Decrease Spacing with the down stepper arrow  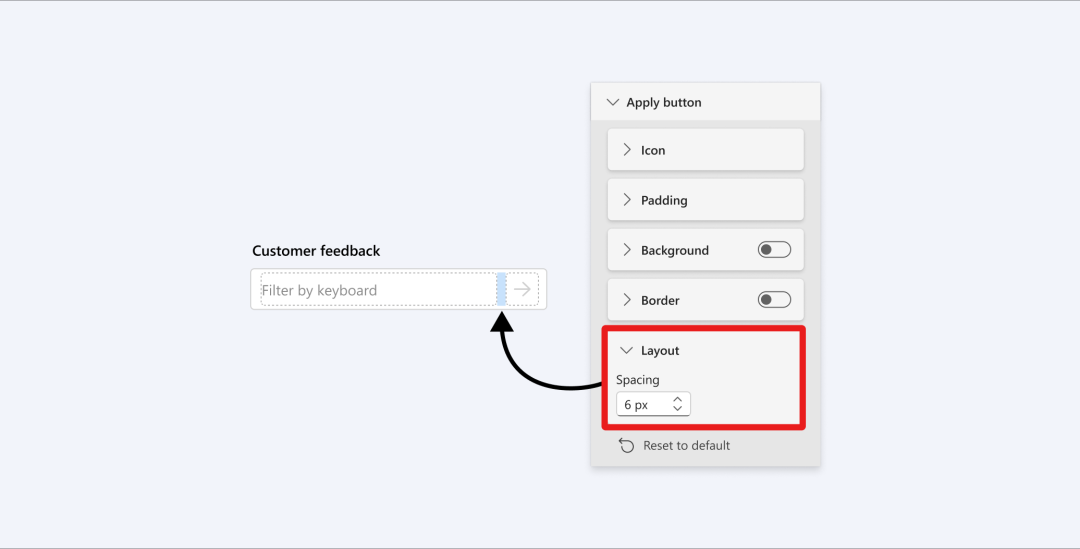point(678,408)
